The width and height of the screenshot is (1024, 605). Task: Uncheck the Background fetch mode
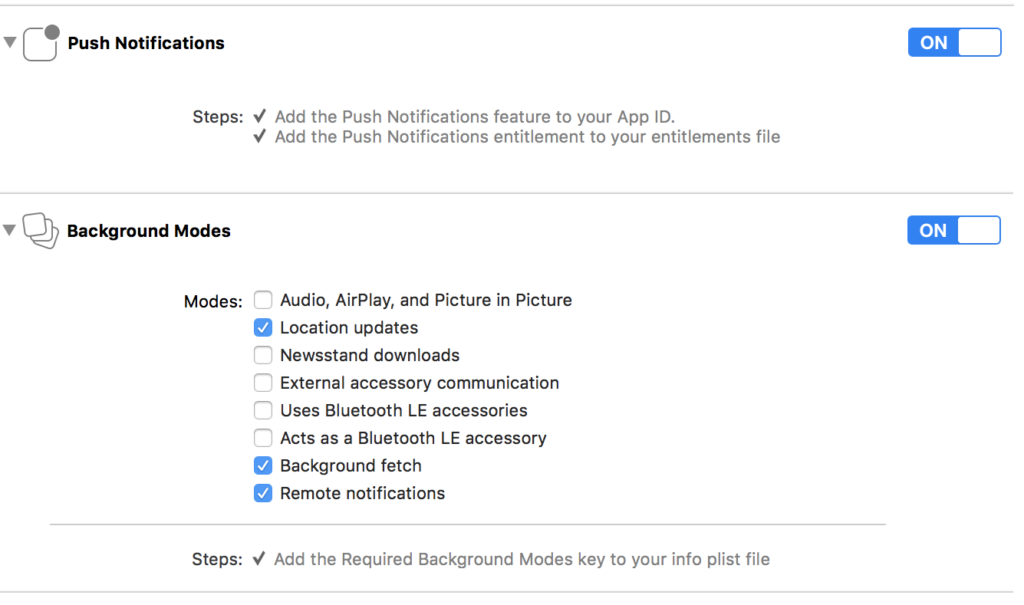click(263, 466)
